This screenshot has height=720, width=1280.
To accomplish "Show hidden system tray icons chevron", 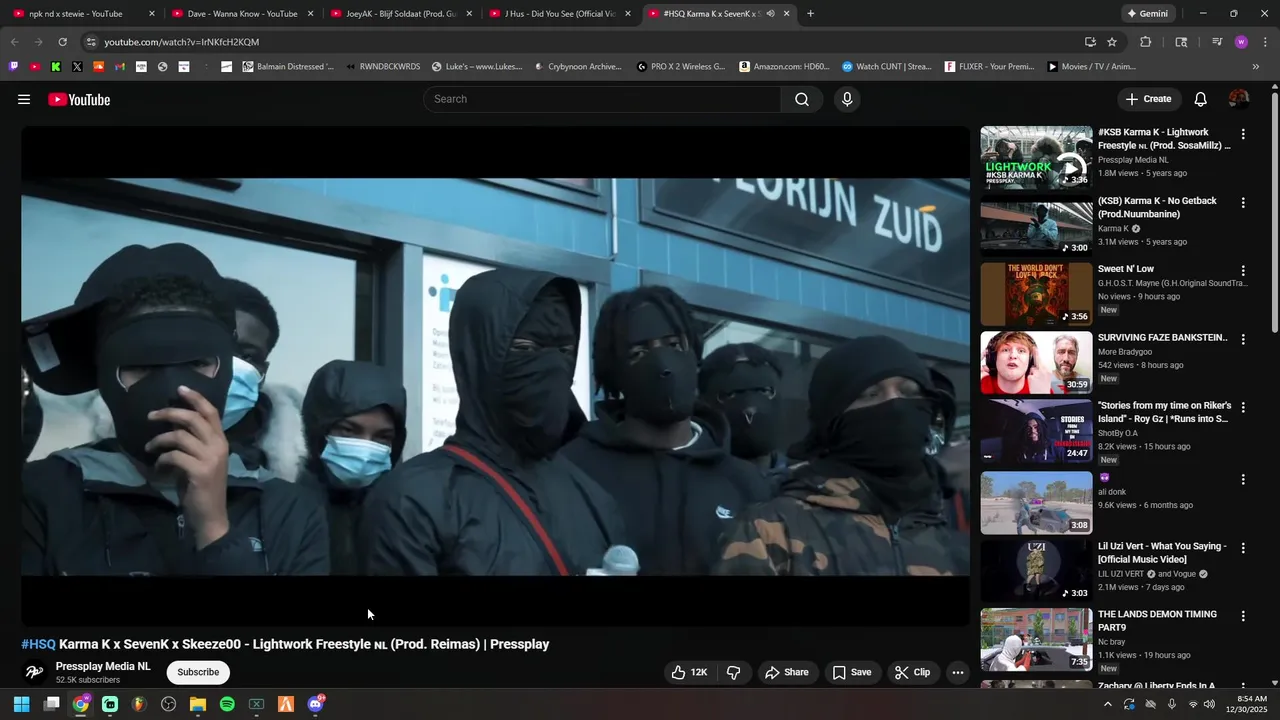I will pyautogui.click(x=1107, y=704).
